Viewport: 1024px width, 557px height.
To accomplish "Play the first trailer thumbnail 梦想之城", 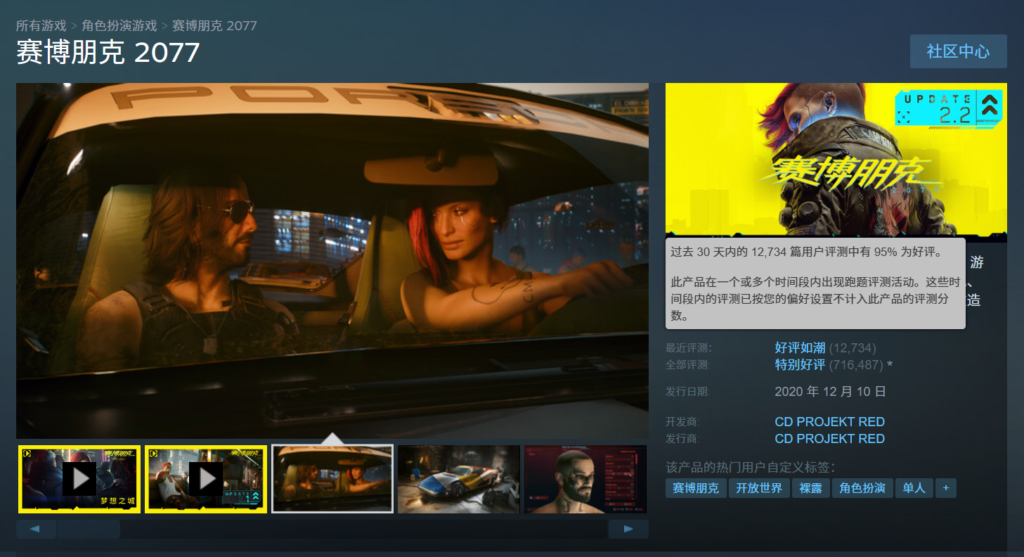I will (79, 479).
